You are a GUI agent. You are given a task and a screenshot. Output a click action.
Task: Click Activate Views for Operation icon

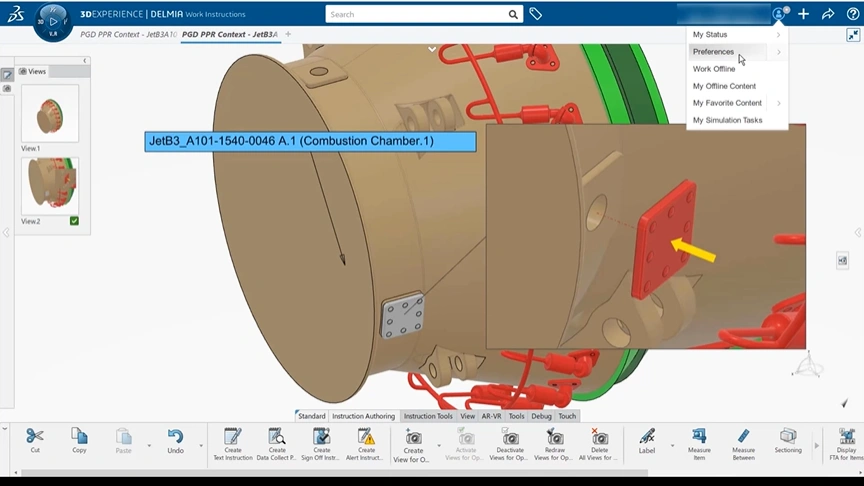point(466,438)
